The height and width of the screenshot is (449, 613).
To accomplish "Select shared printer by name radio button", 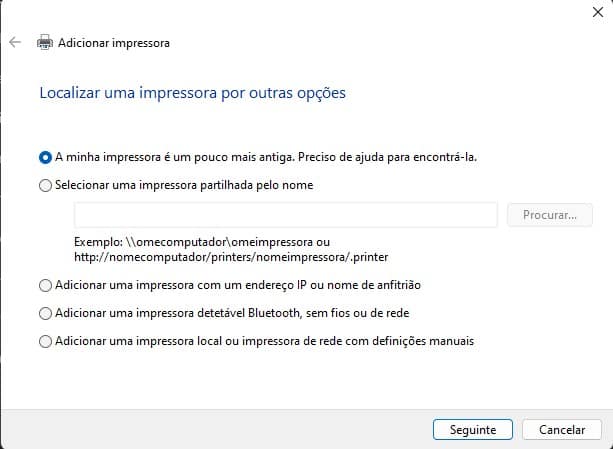I will pyautogui.click(x=45, y=185).
